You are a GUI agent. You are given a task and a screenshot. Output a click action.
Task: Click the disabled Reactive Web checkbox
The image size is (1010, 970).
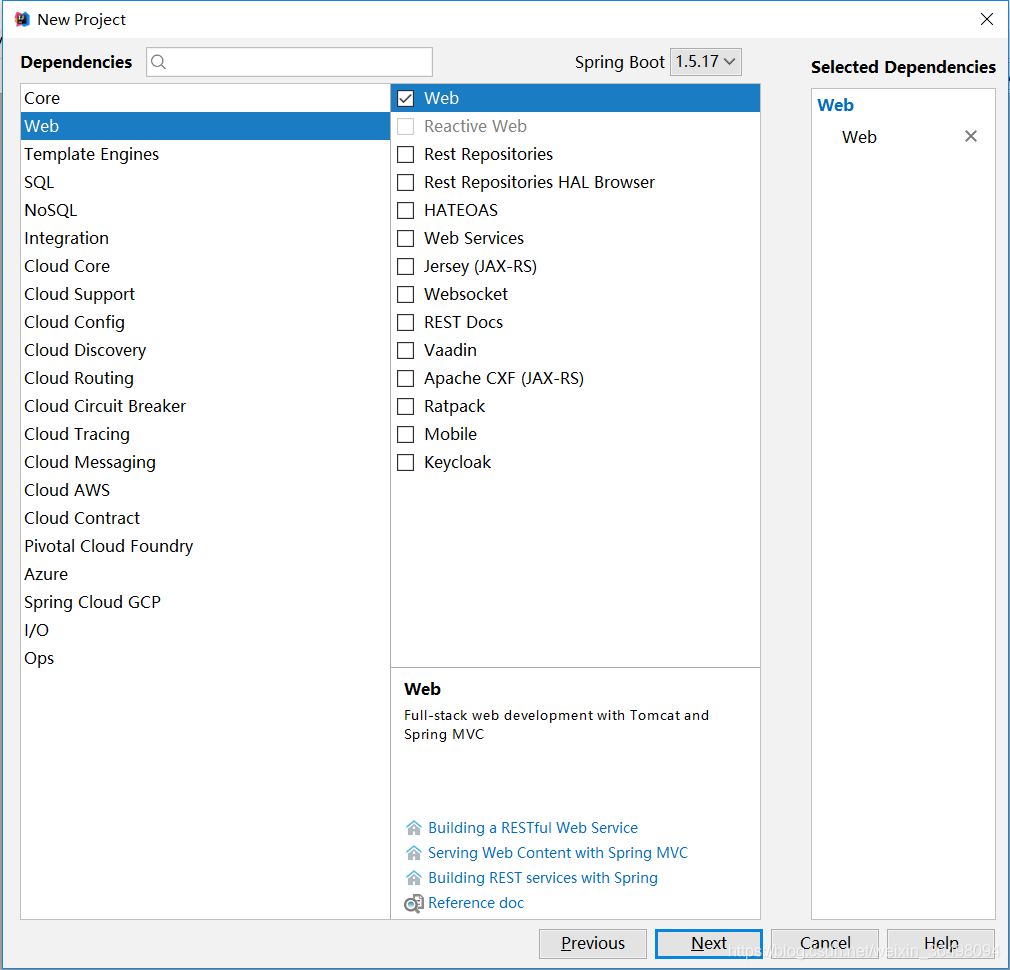pos(405,126)
